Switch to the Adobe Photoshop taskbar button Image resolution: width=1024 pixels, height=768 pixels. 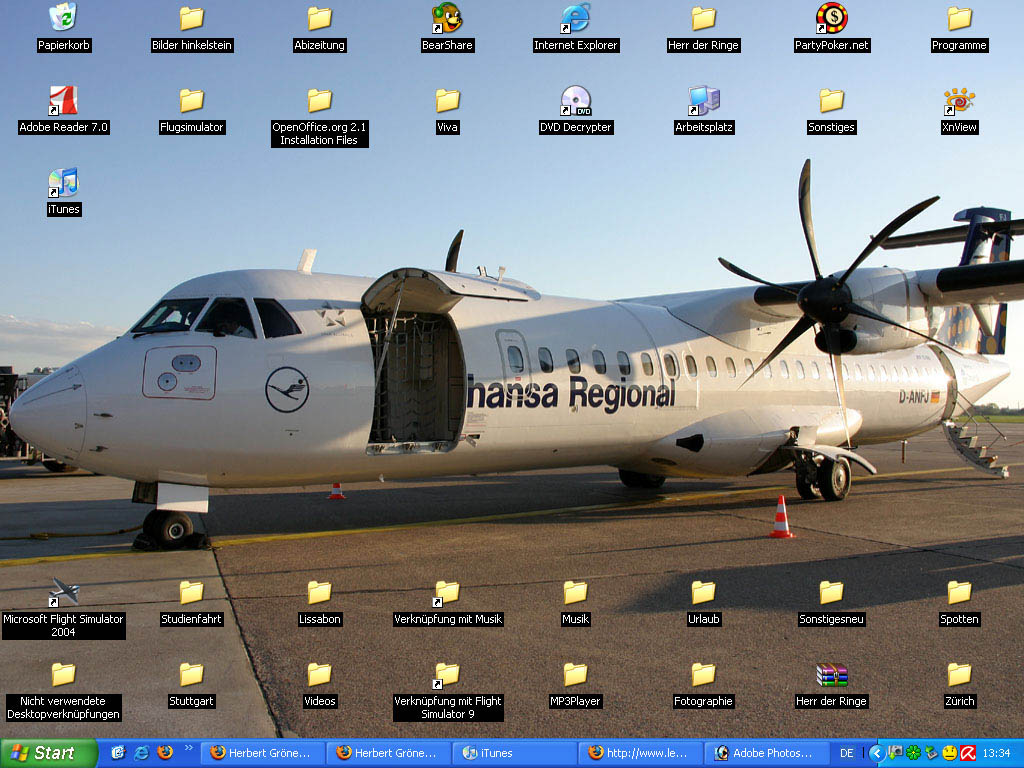[770, 753]
